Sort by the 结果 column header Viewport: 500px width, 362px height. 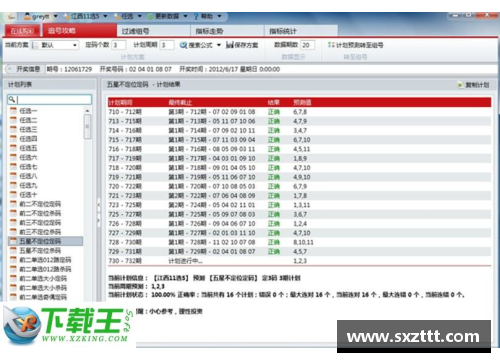click(x=274, y=102)
